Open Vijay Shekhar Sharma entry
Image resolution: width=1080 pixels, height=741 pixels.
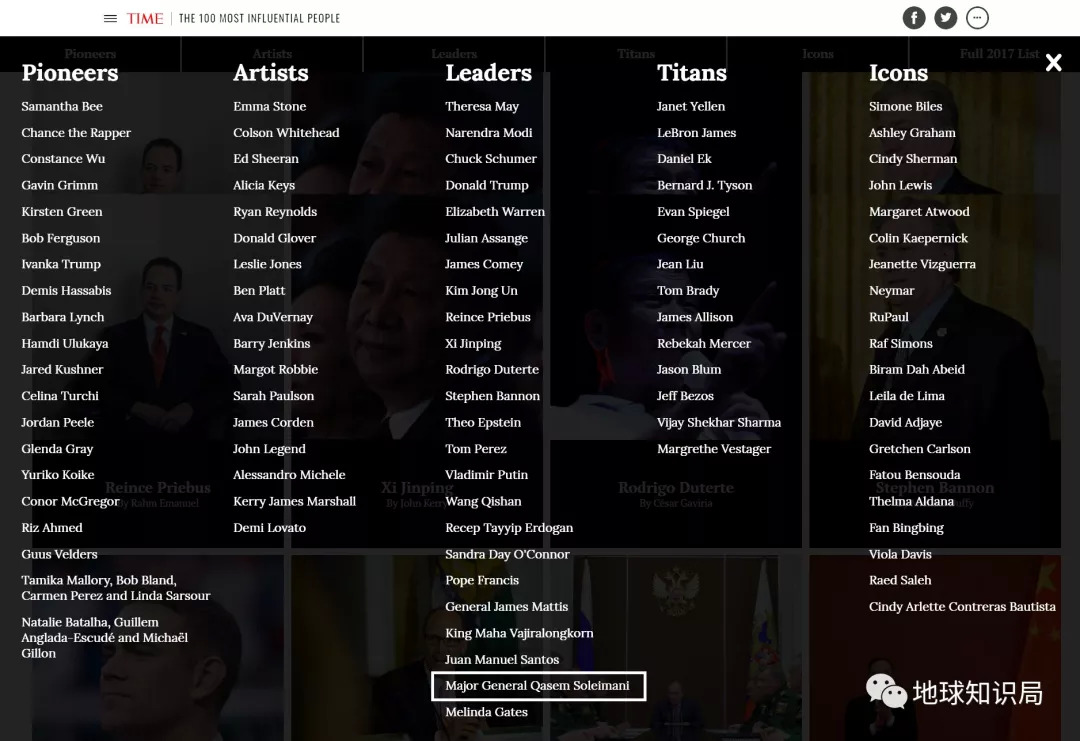pyautogui.click(x=719, y=423)
